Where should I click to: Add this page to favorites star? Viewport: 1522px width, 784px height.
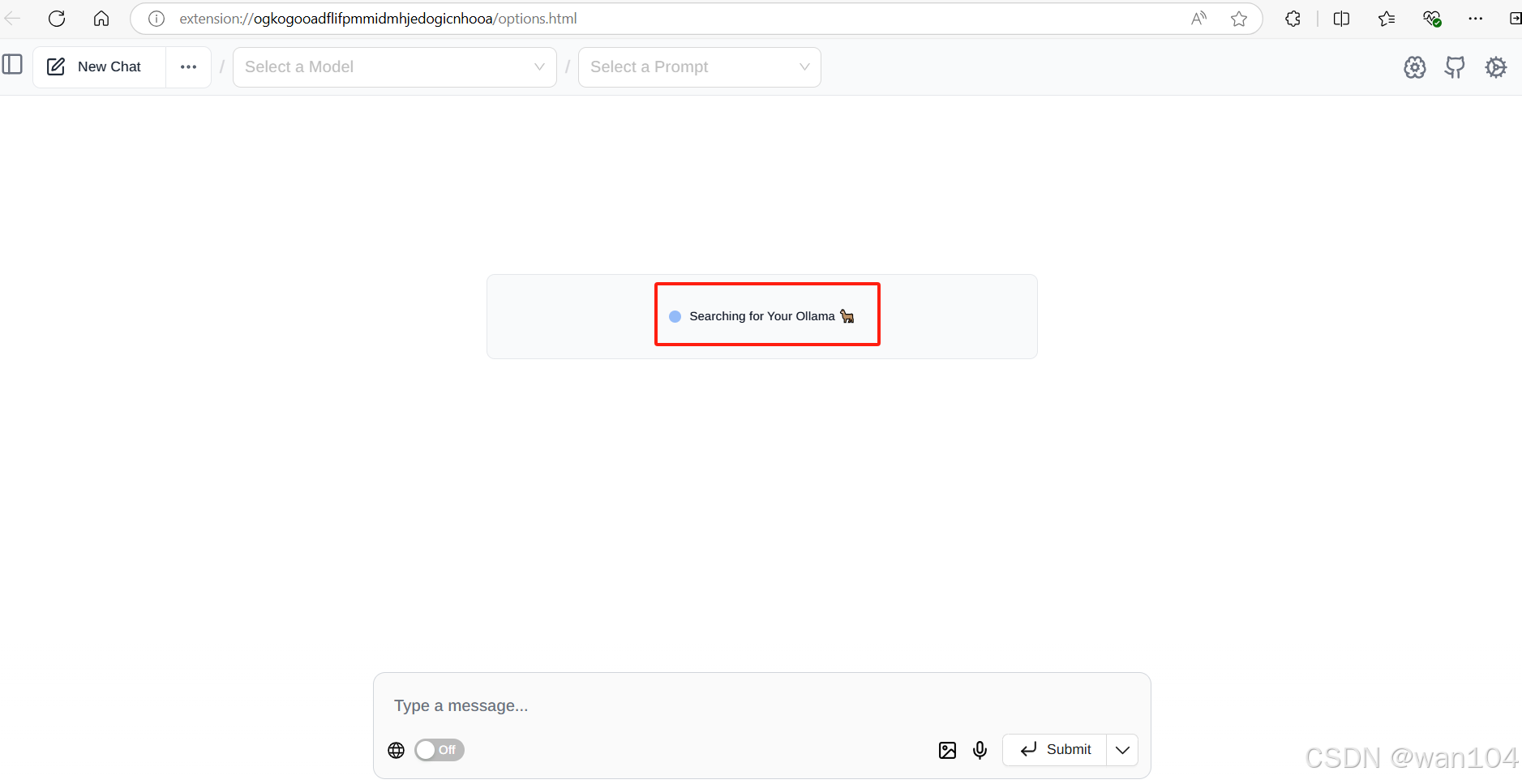click(1239, 19)
